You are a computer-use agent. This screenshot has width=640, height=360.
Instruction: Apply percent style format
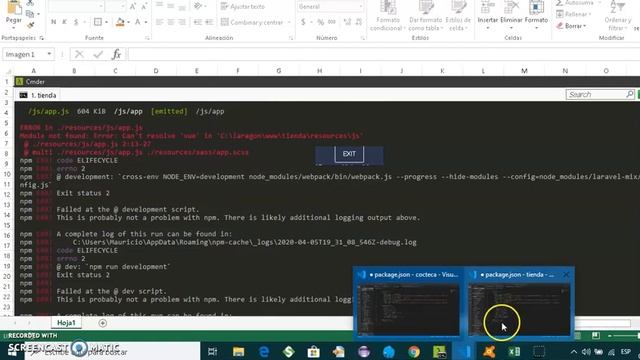pyautogui.click(x=321, y=22)
